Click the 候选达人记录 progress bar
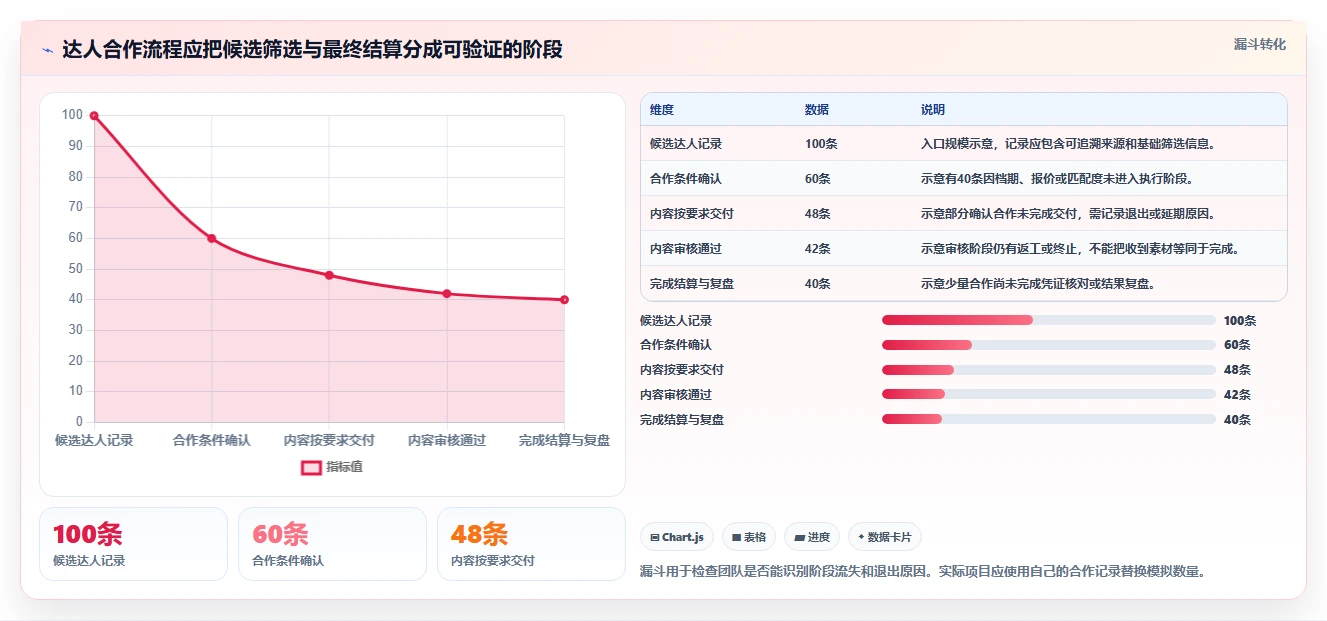The width and height of the screenshot is (1327, 621). [1049, 320]
